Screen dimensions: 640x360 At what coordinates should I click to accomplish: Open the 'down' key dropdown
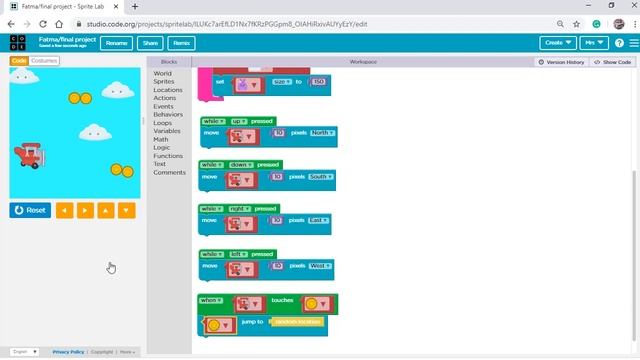pyautogui.click(x=240, y=165)
